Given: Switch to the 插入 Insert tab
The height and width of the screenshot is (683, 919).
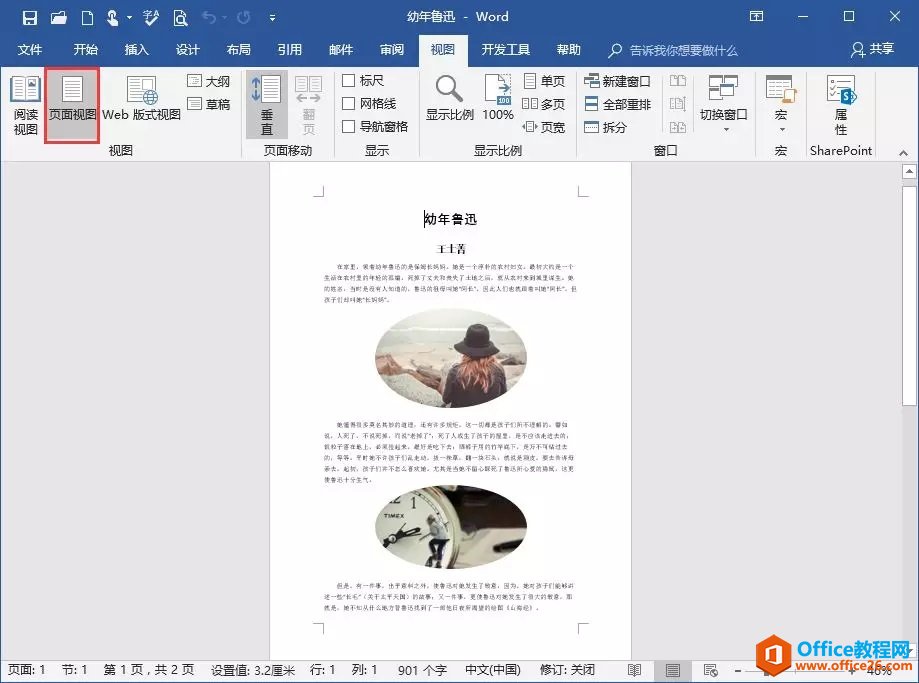Looking at the screenshot, I should click(137, 50).
